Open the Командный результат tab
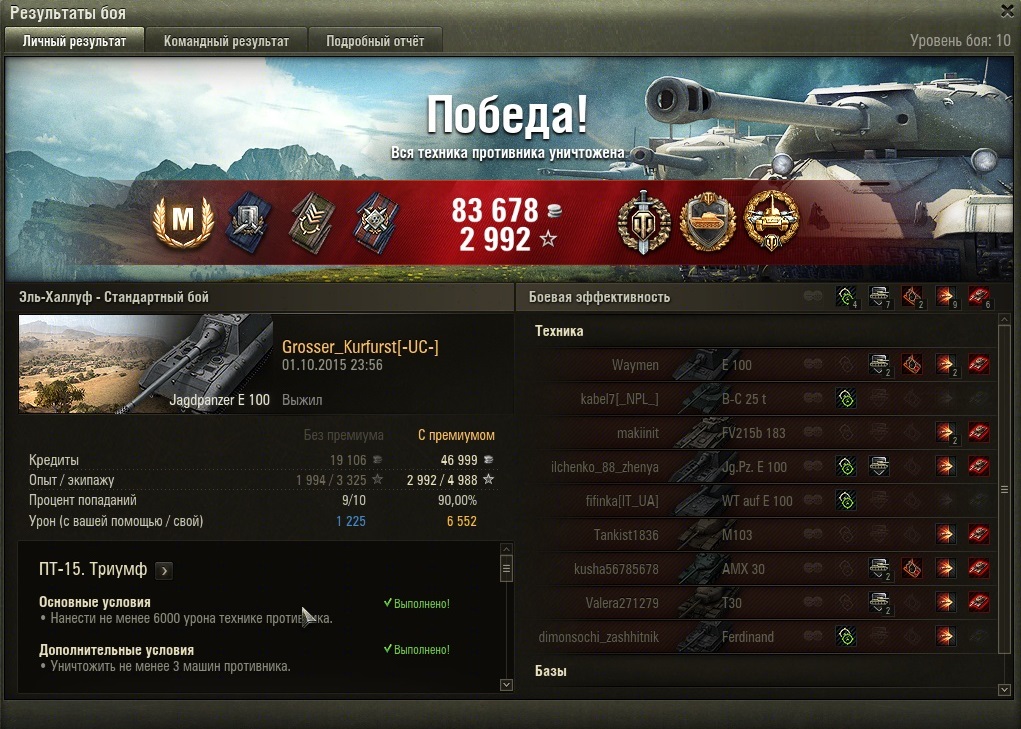The width and height of the screenshot is (1021, 729). click(226, 41)
